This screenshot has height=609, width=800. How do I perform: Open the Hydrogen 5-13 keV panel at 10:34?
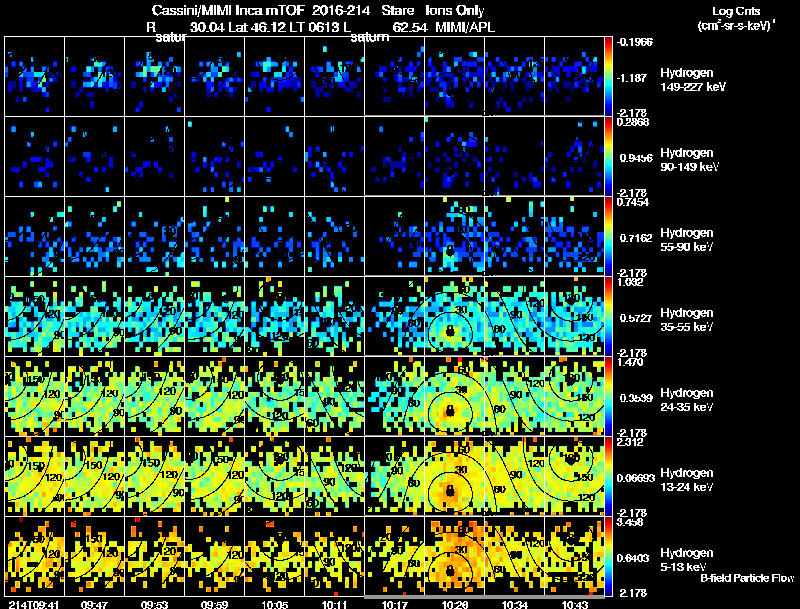click(x=514, y=556)
